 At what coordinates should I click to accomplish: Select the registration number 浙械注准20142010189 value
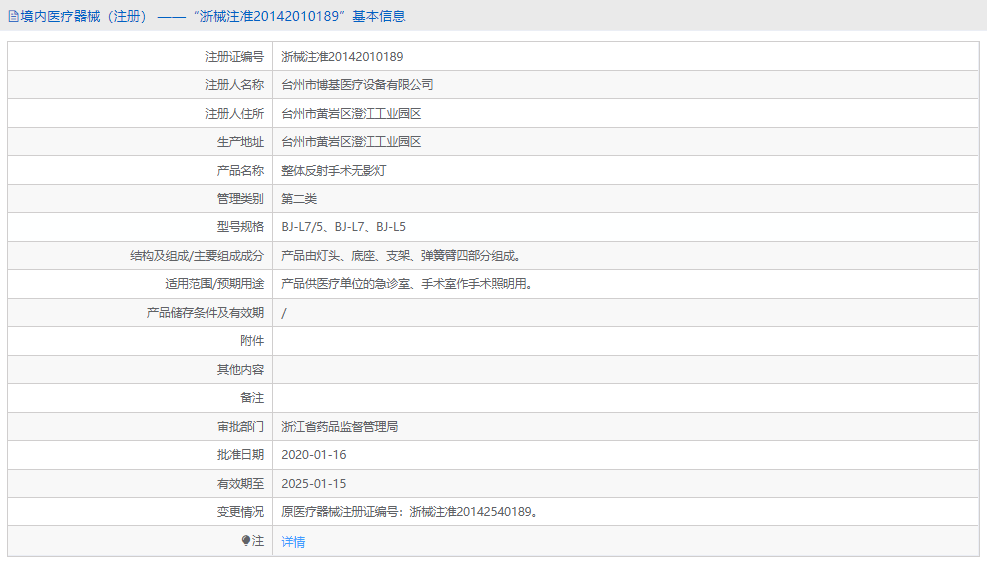tap(342, 57)
